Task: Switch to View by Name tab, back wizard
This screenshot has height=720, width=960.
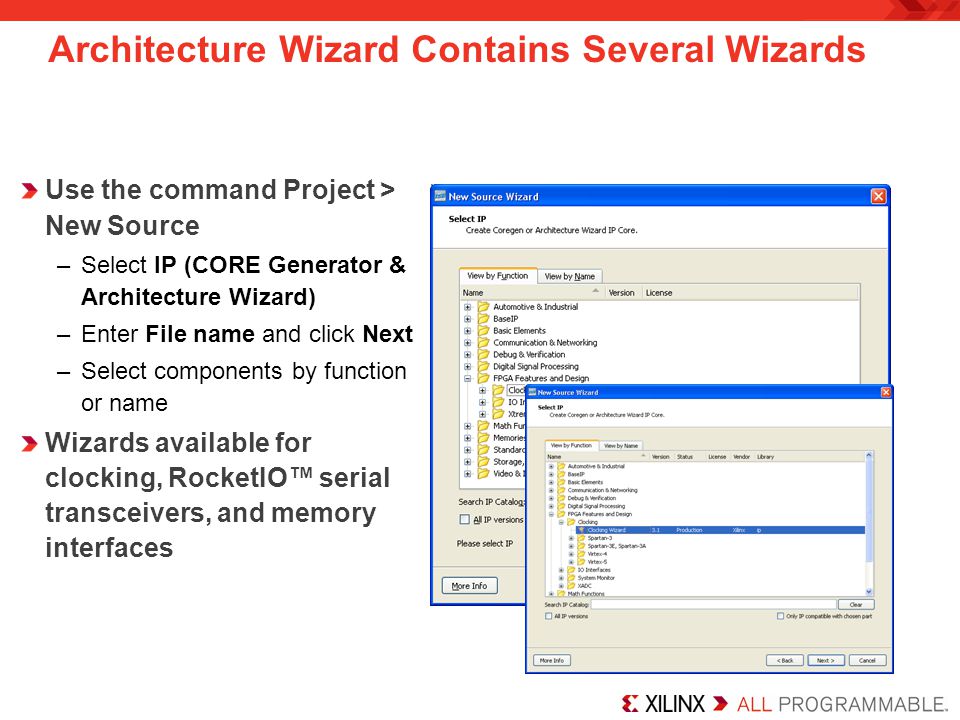Action: 569,277
